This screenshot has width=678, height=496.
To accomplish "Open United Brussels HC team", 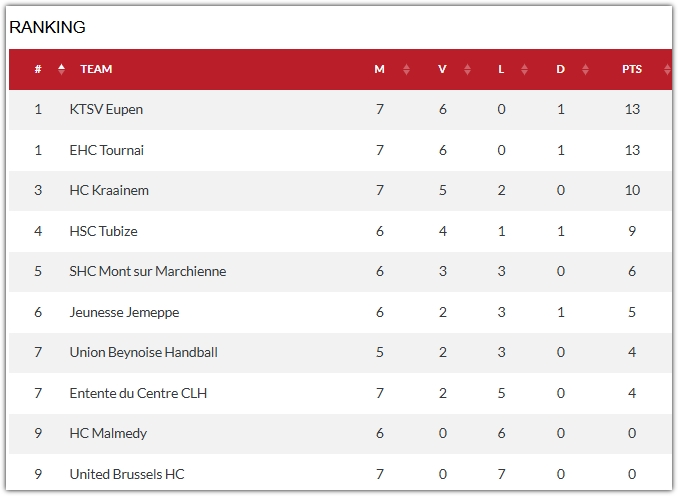I will click(127, 474).
